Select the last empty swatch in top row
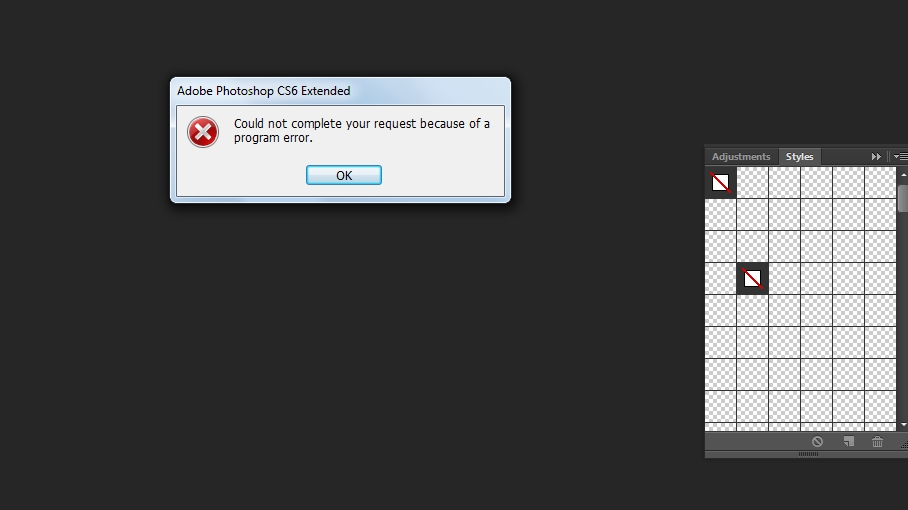This screenshot has width=908, height=510. click(x=880, y=183)
